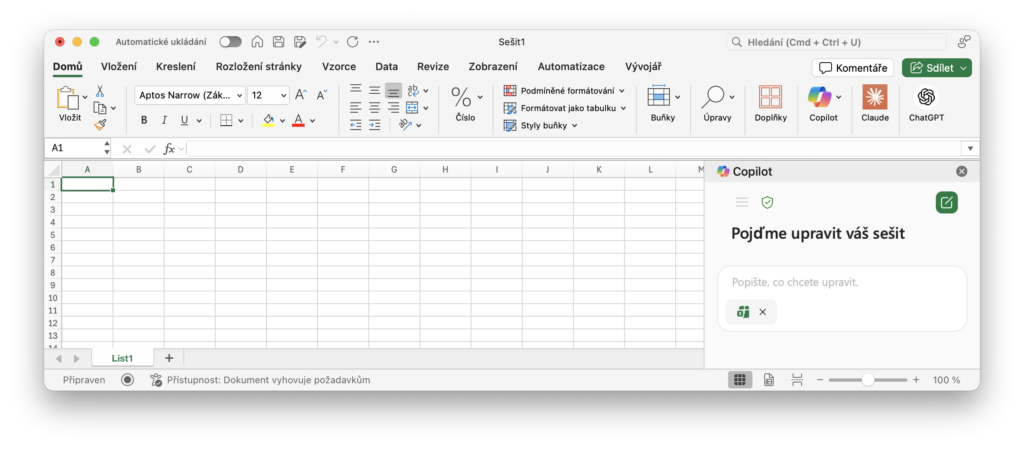Select the Format Painter brush icon
The width and height of the screenshot is (1024, 449).
[100, 124]
